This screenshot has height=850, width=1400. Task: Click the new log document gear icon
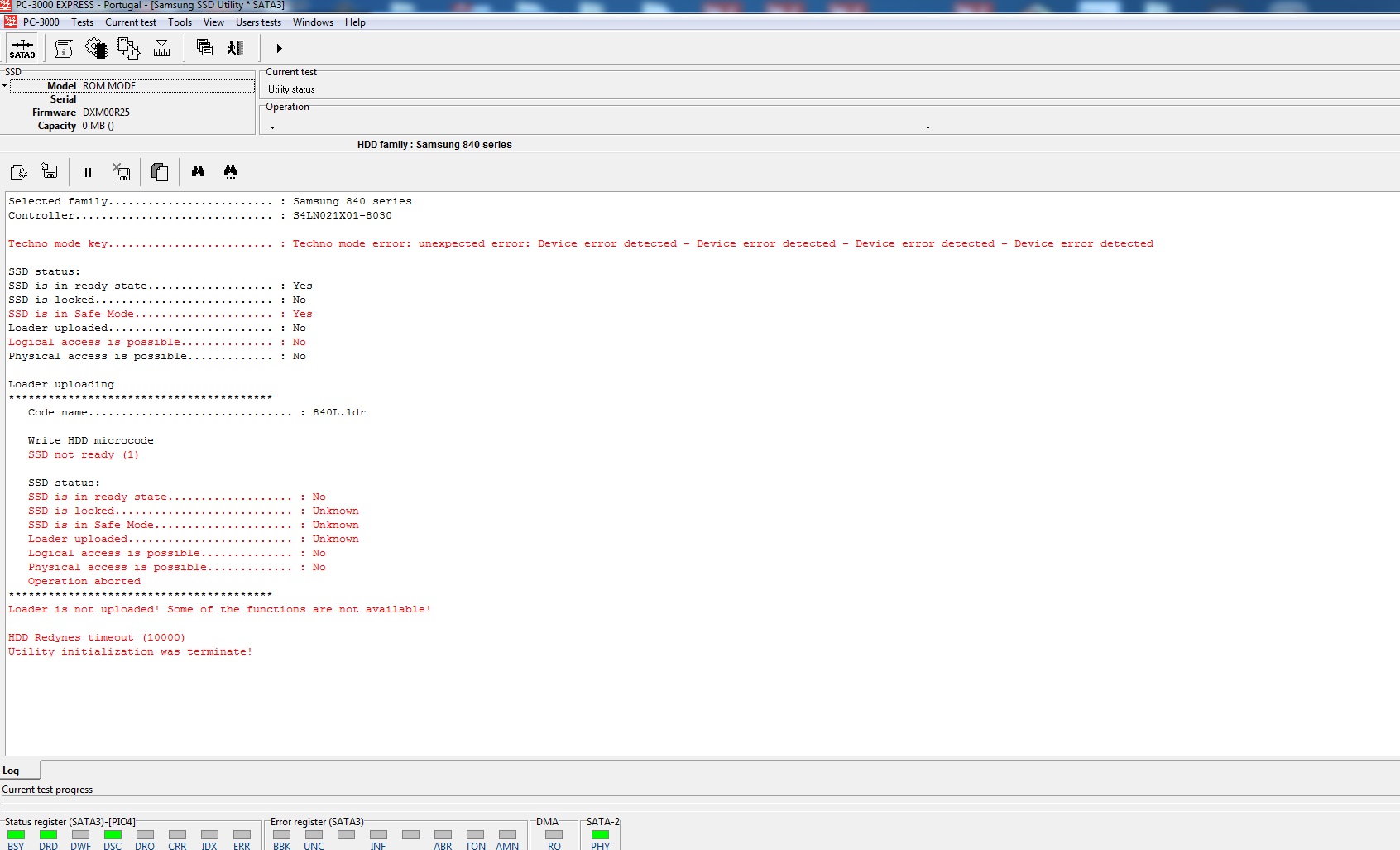pos(18,172)
